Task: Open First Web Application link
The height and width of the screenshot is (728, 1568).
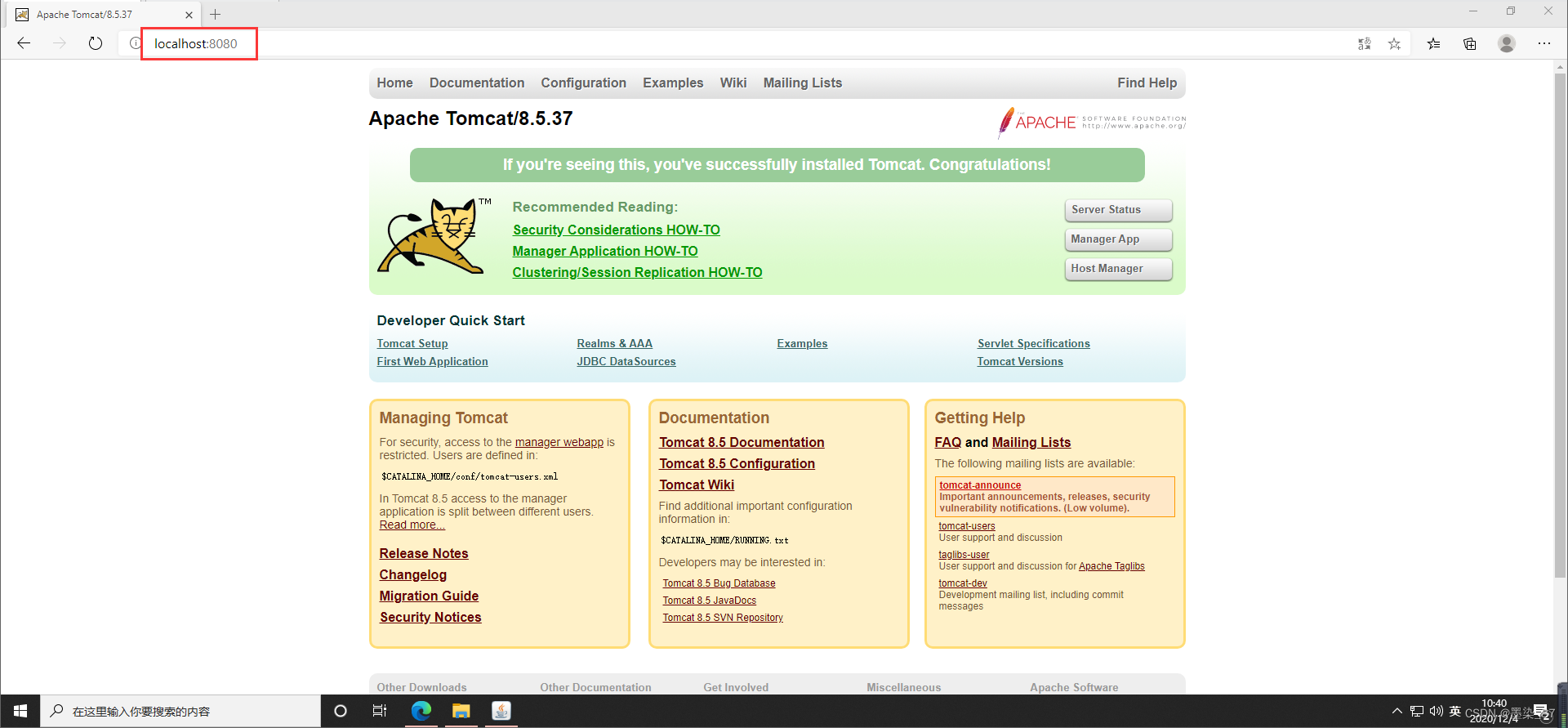Action: (432, 361)
